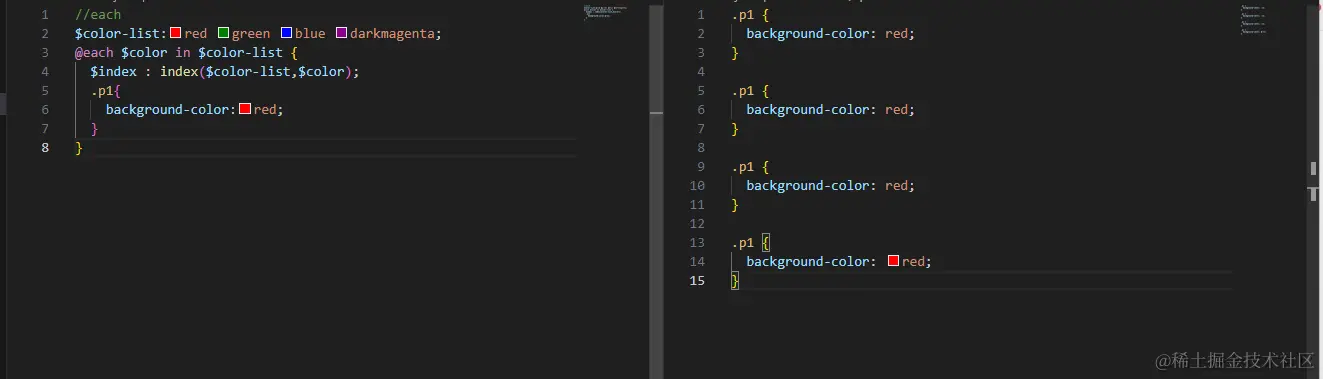The image size is (1323, 379).
Task: Click ".p1{" selector in the SCSS editor
Action: click(106, 90)
